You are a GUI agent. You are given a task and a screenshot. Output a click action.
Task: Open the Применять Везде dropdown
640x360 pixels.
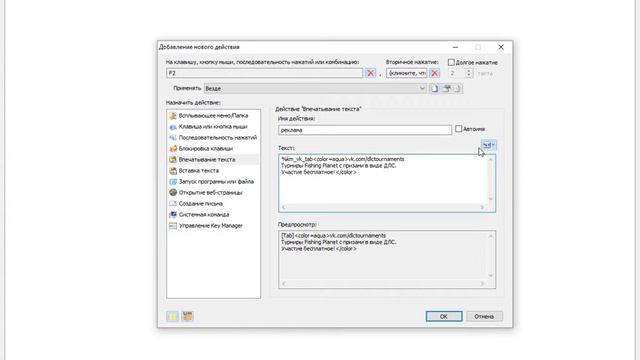point(315,88)
